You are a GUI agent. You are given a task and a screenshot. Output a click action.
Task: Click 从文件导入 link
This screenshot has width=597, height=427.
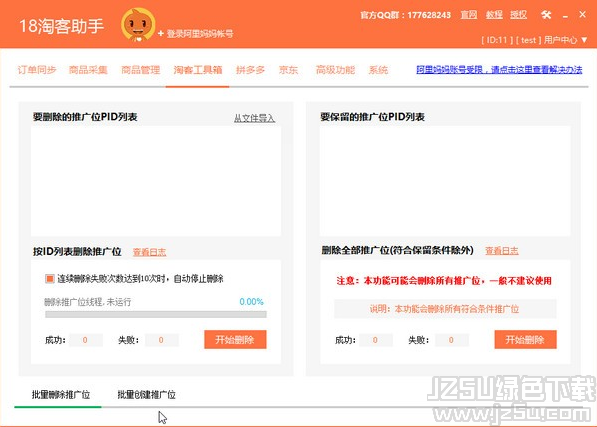pyautogui.click(x=254, y=118)
